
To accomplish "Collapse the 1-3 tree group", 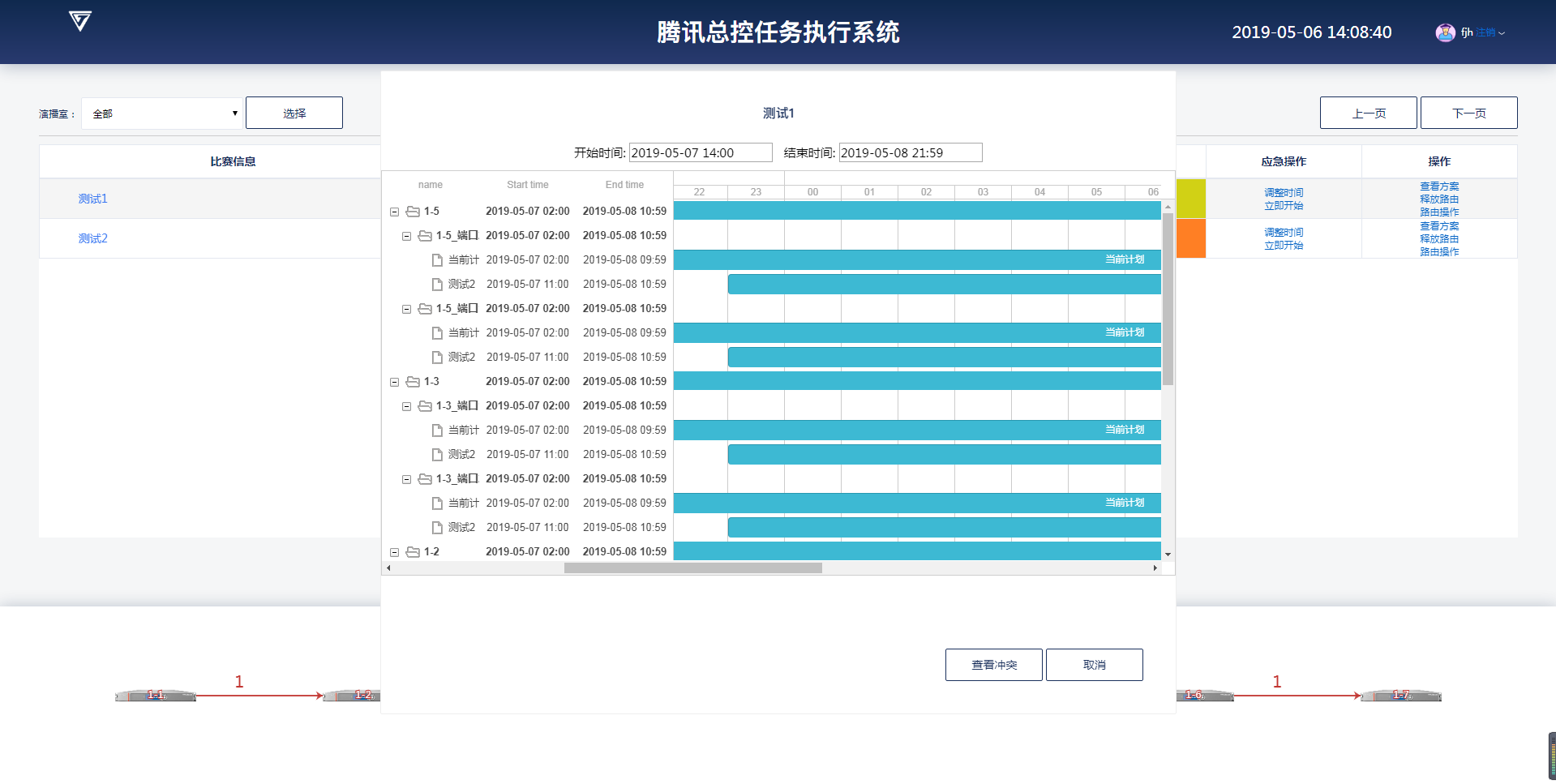I will (395, 382).
